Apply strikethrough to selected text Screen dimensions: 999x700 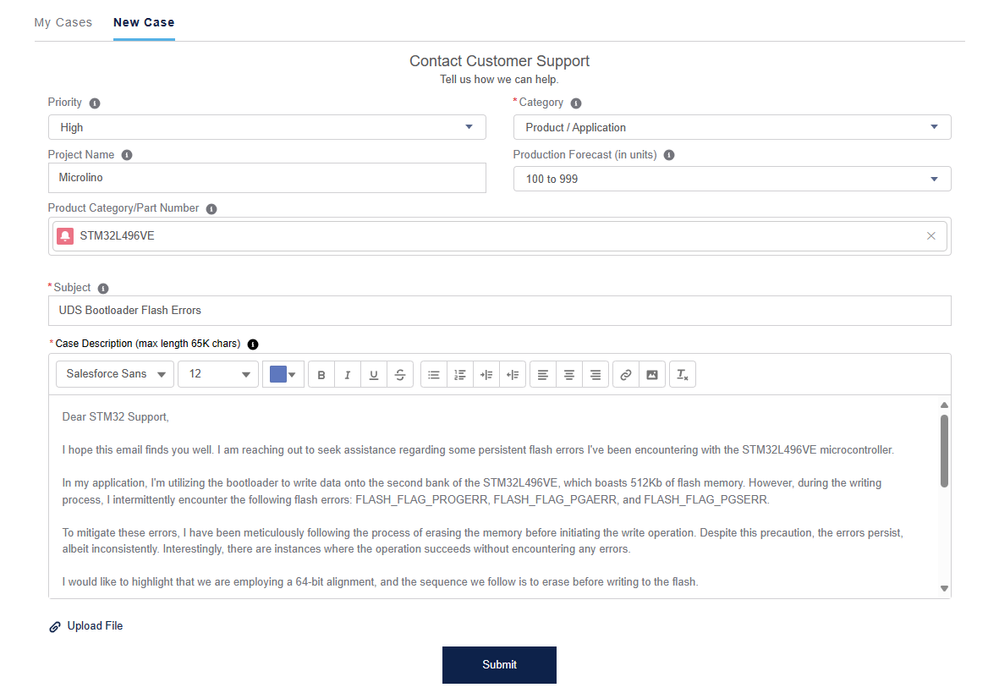399,375
